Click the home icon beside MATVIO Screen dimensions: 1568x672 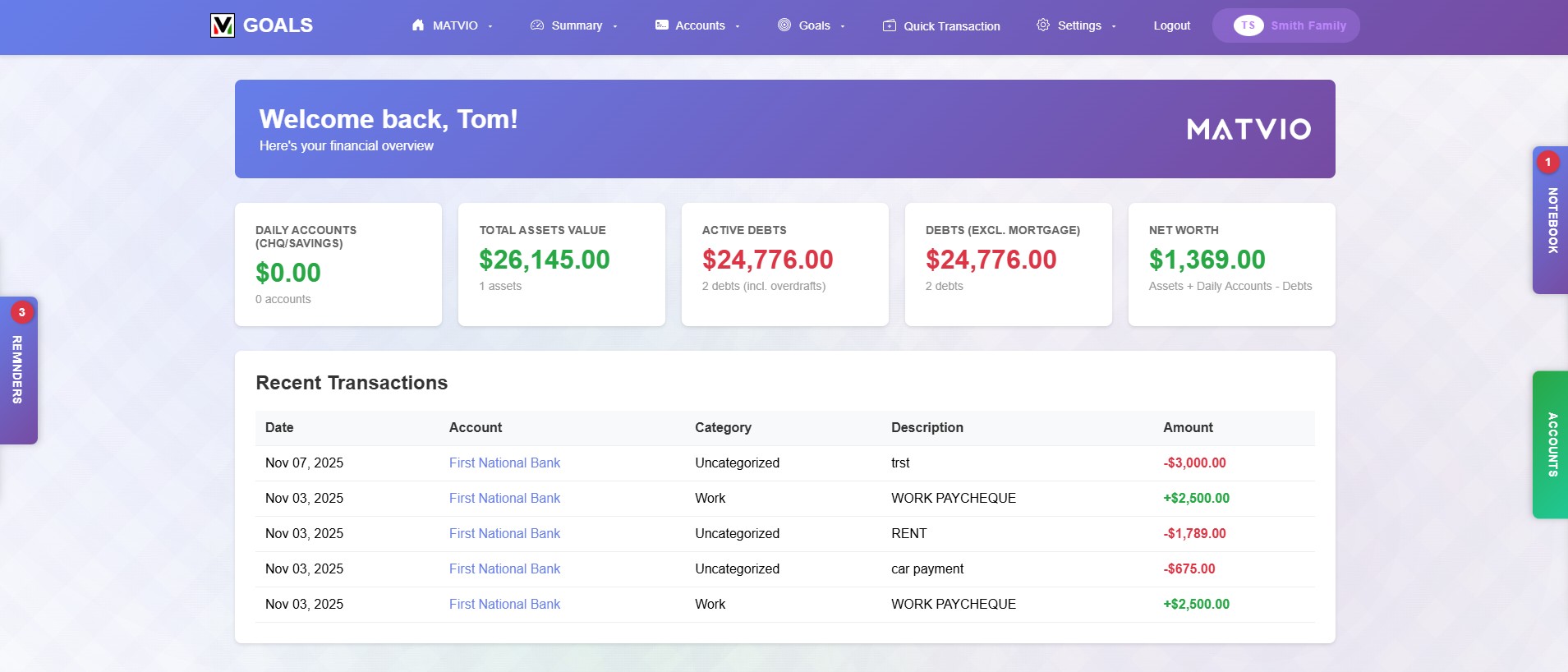coord(418,25)
